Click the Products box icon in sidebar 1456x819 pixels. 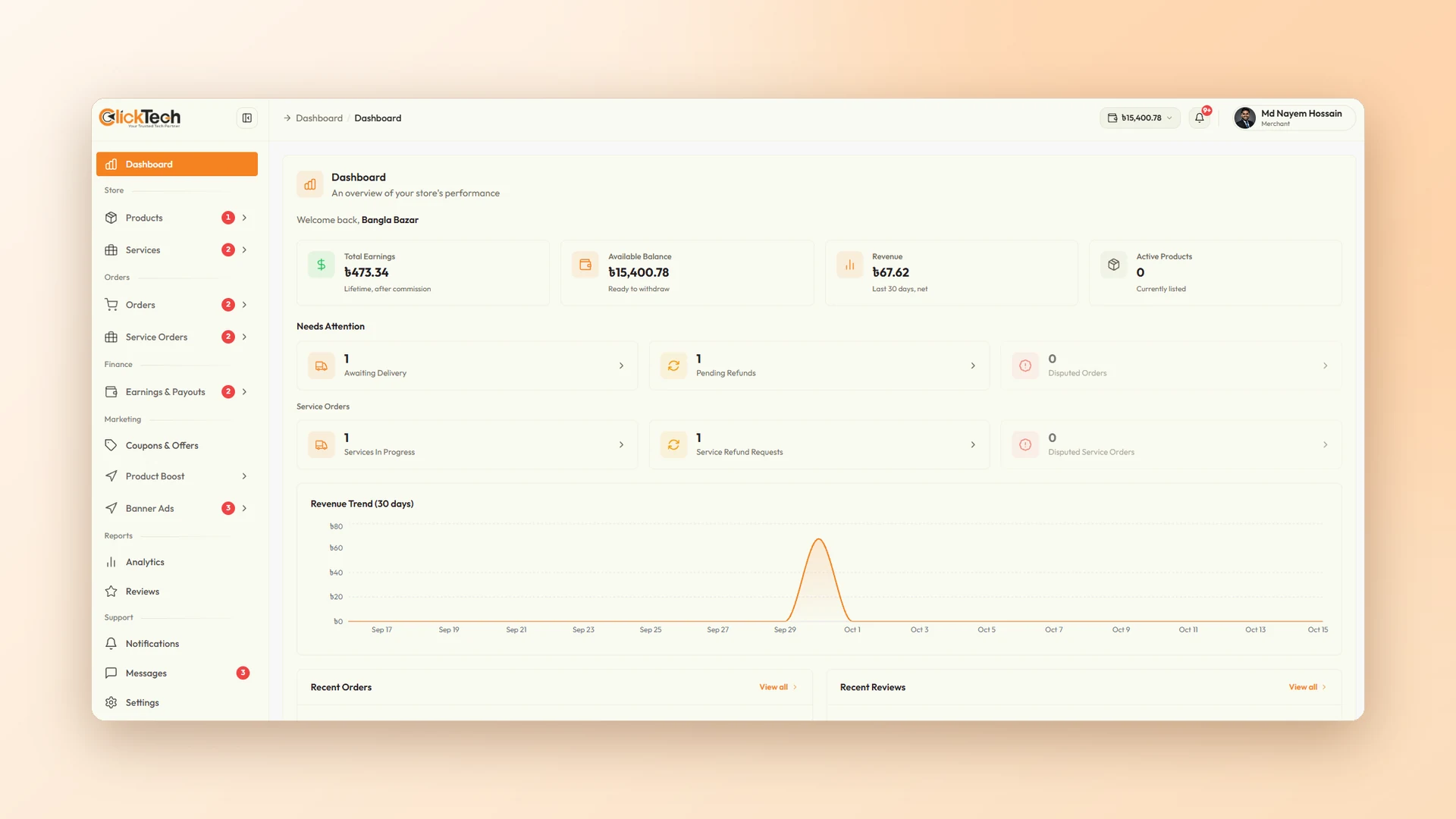pyautogui.click(x=111, y=218)
